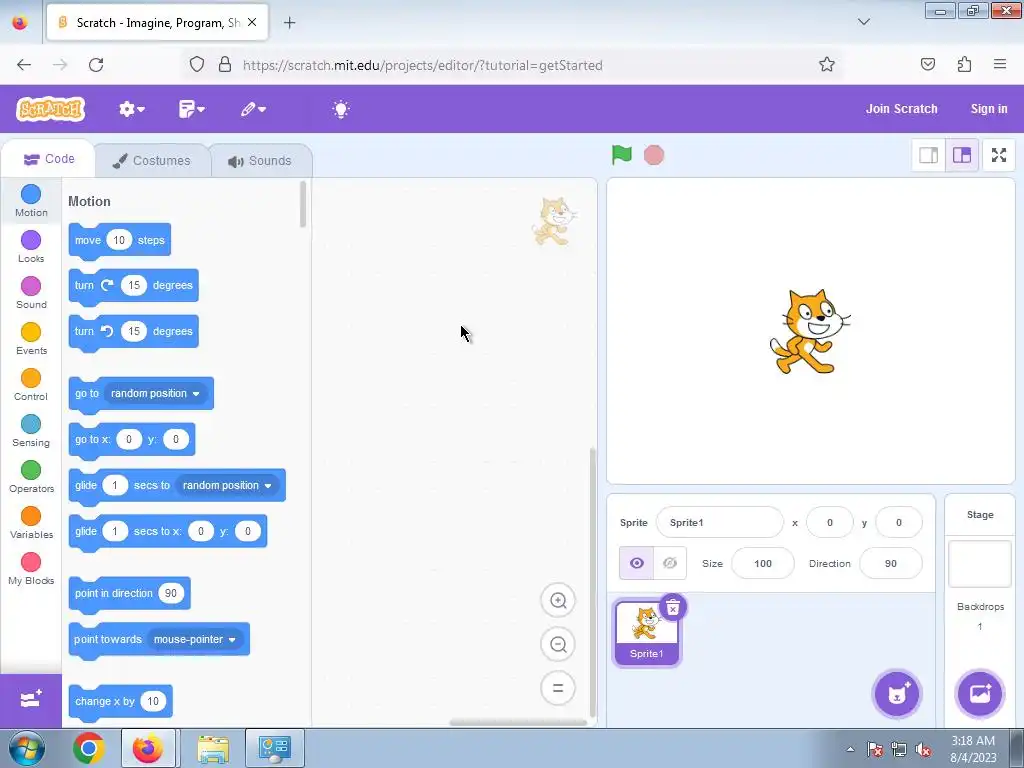1024x768 pixels.
Task: Reset workspace zoom to default
Action: pyautogui.click(x=558, y=688)
